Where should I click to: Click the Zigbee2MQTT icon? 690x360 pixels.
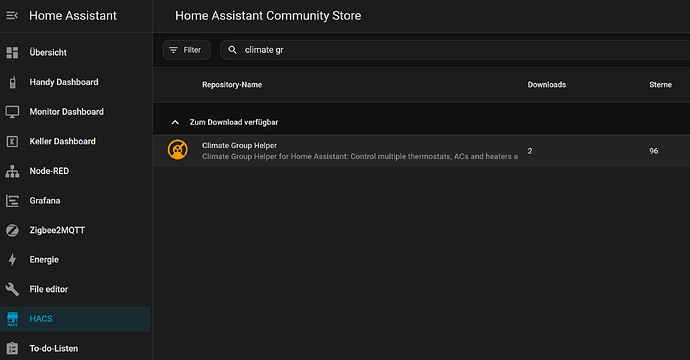12,230
